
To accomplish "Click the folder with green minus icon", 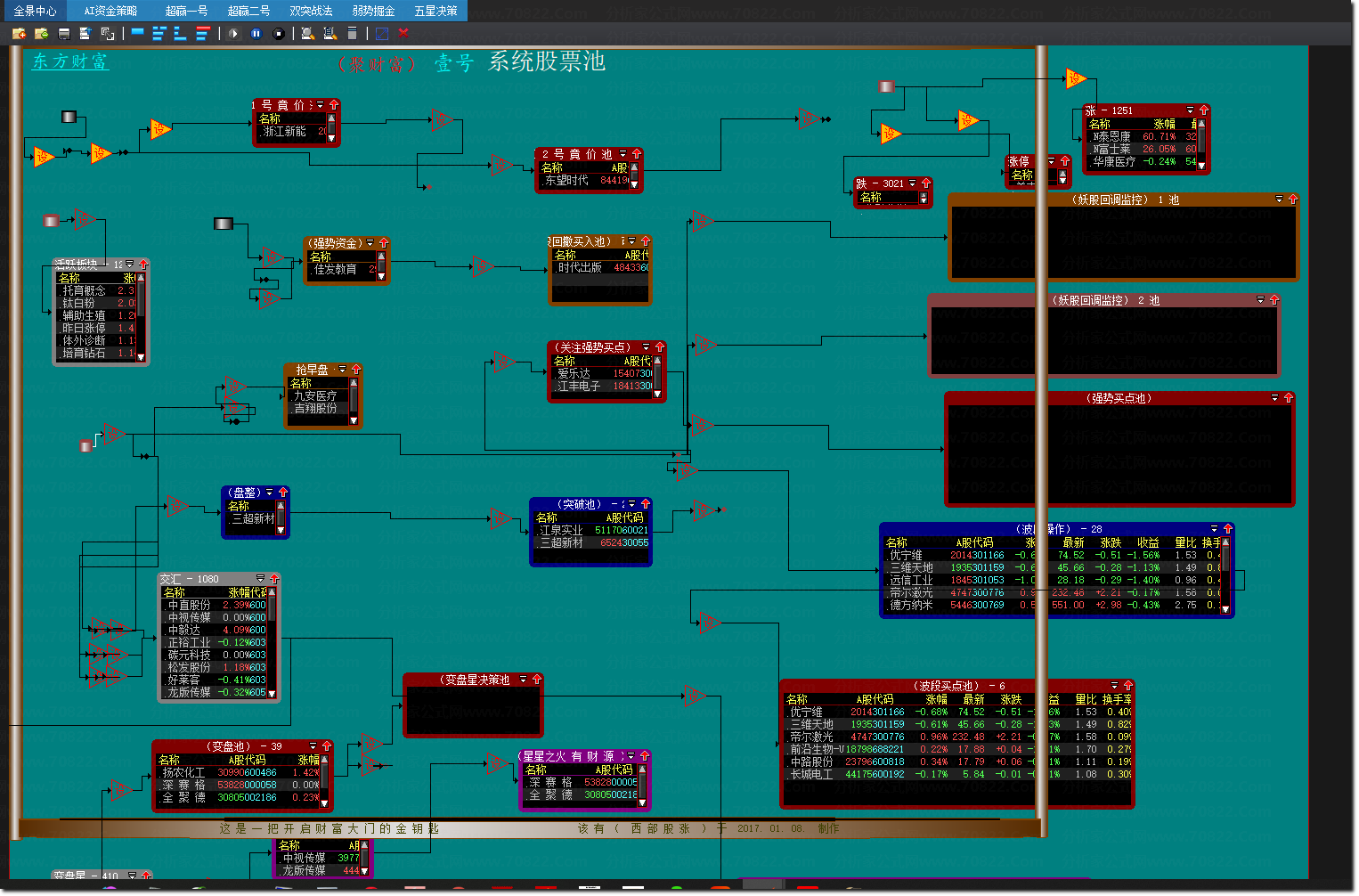I will coord(41,33).
